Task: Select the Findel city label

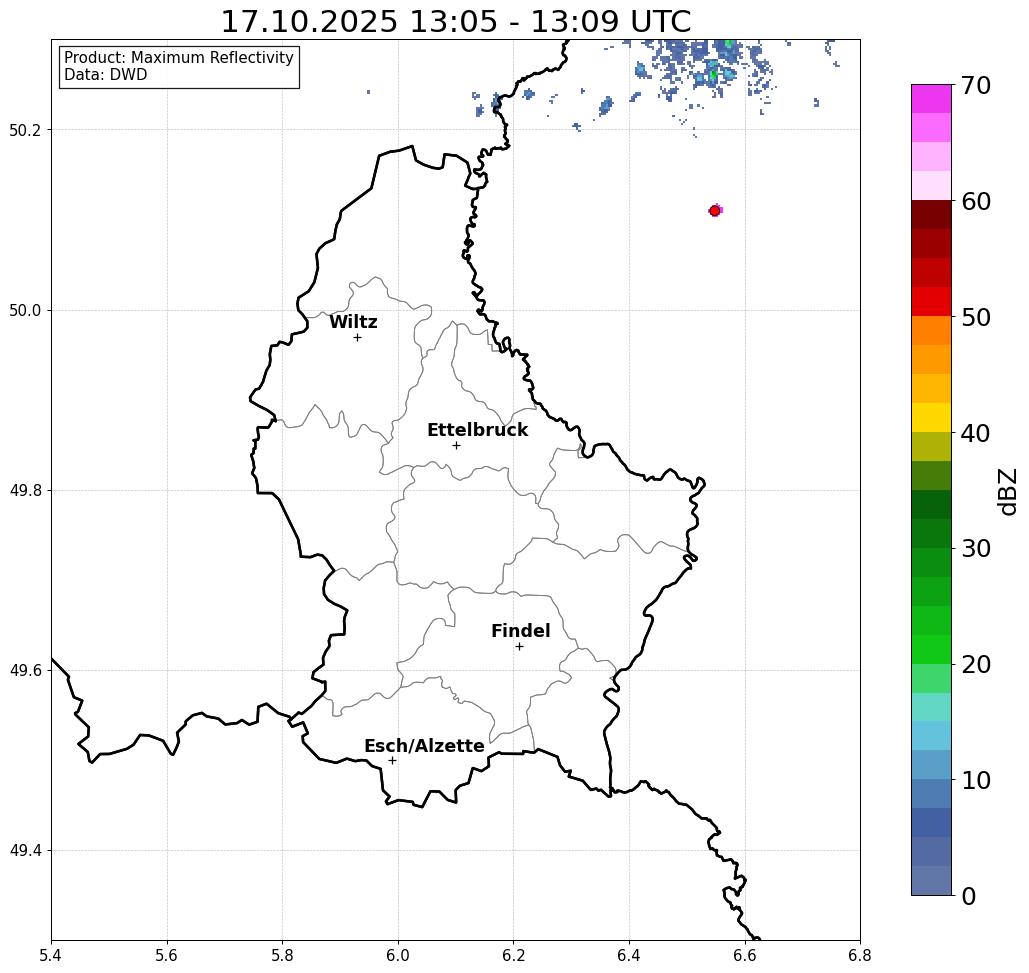Action: point(520,631)
